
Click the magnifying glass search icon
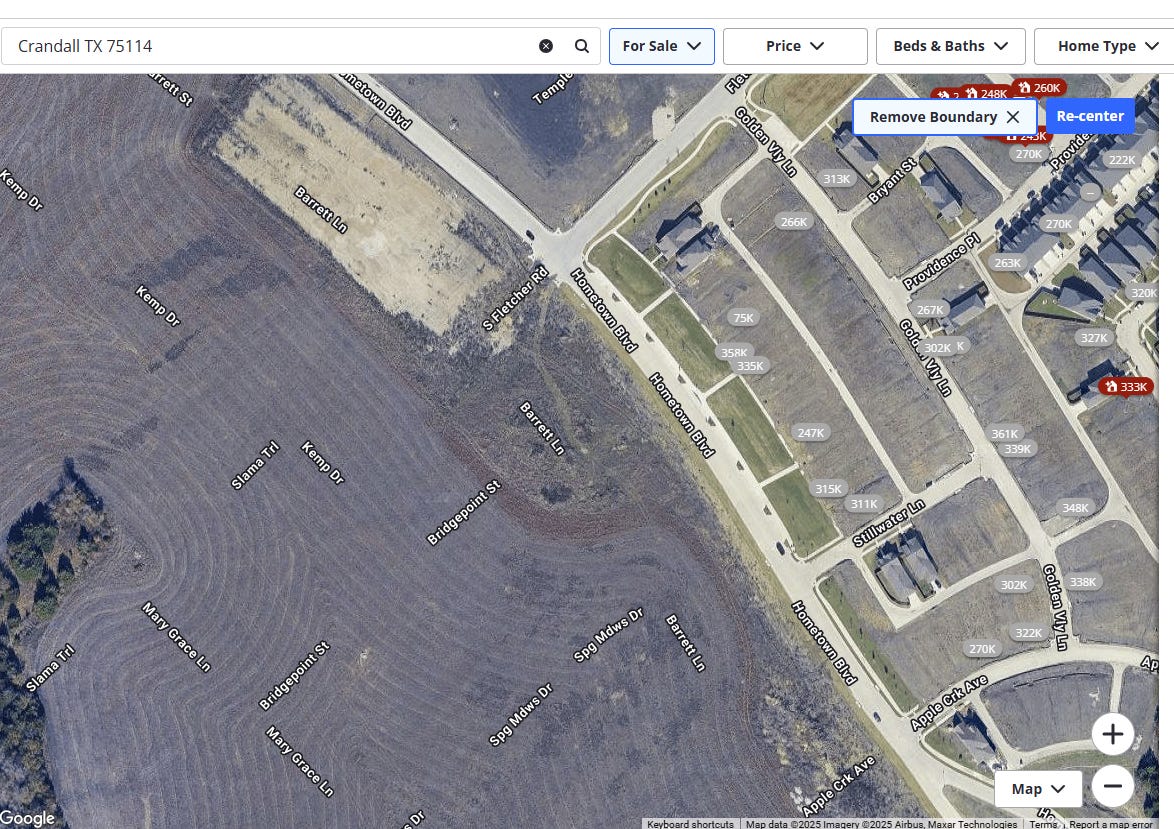[582, 46]
